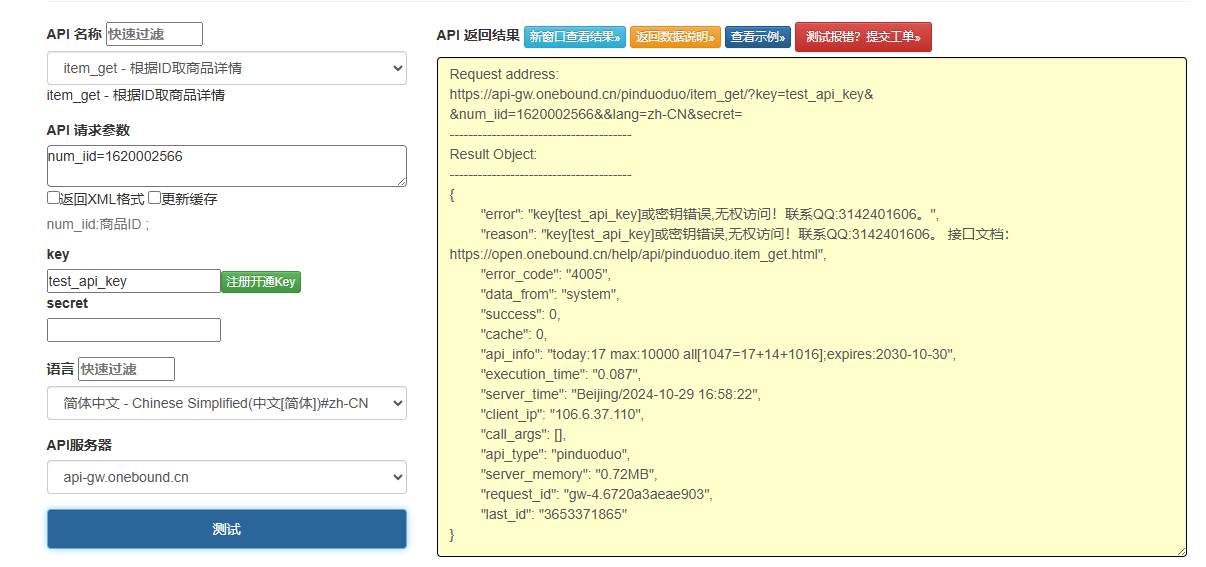This screenshot has height=567, width=1206.
Task: Click the key field containing test_api_key
Action: pyautogui.click(x=134, y=281)
